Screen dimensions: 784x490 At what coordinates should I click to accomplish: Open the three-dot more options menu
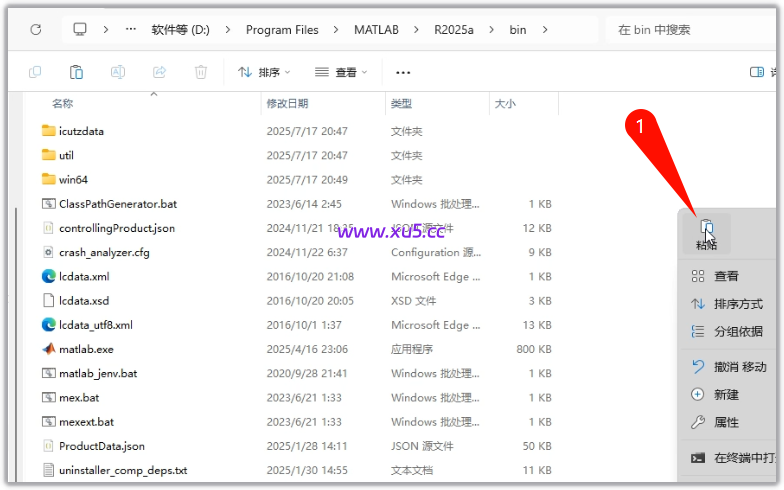403,72
